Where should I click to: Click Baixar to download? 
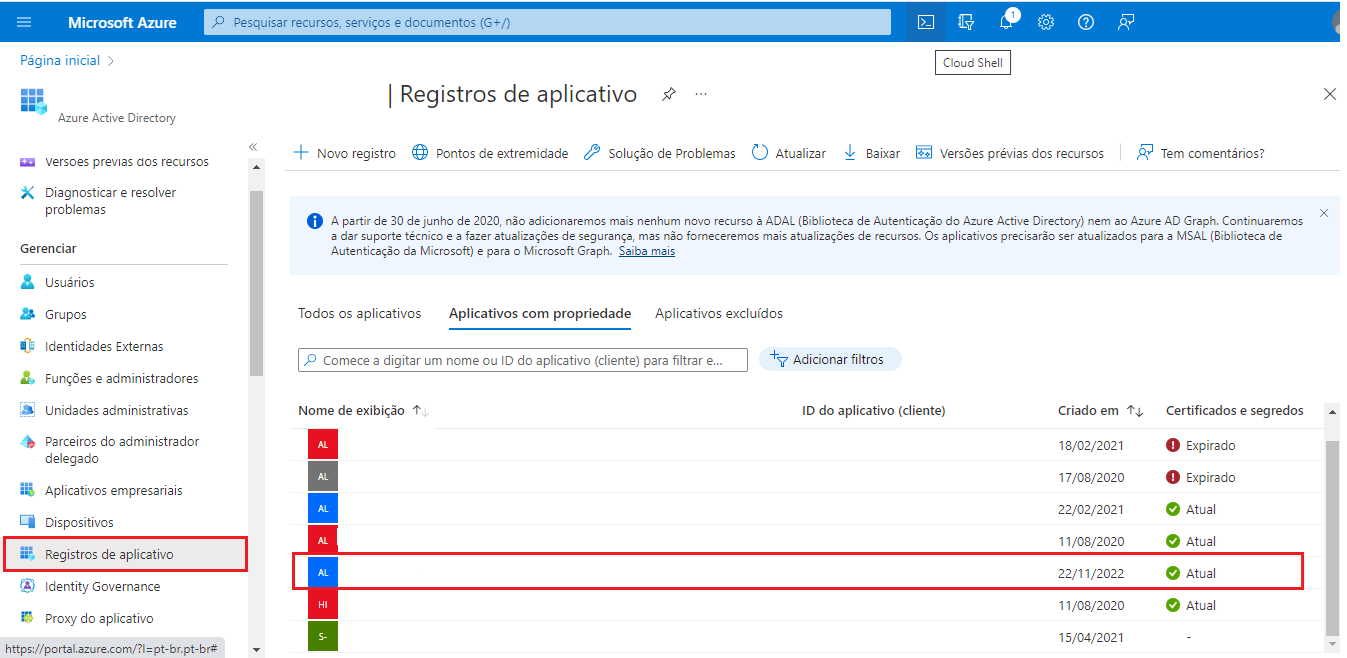pyautogui.click(x=871, y=153)
